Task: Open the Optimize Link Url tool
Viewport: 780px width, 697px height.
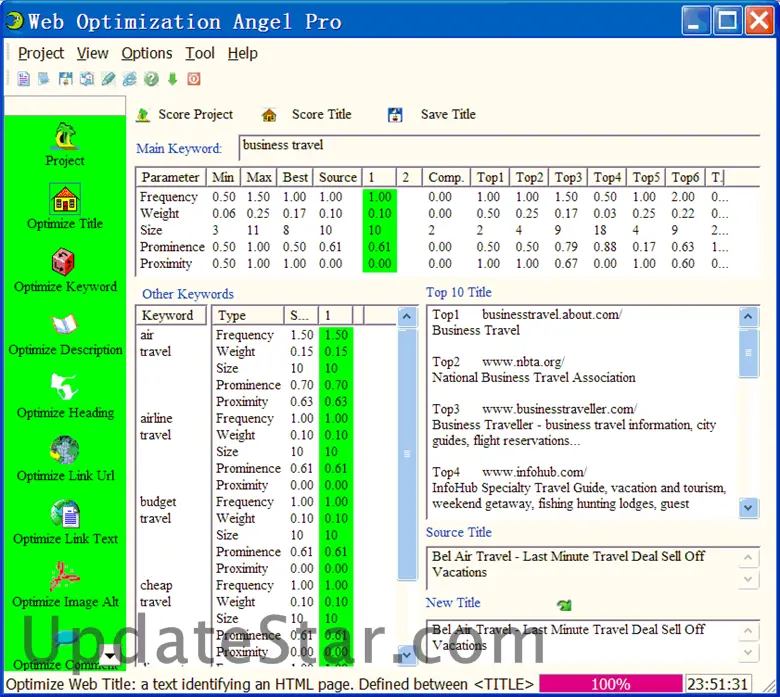Action: (x=65, y=459)
